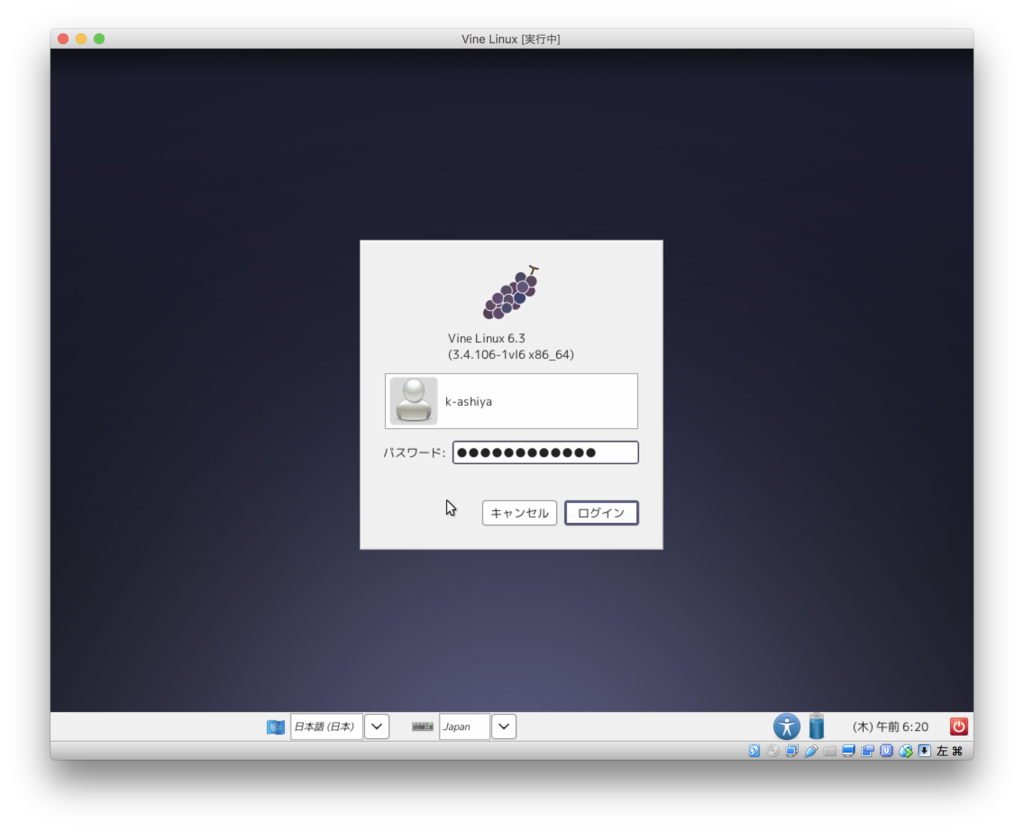
Task: Click VirtualBox keyboard capture arrow icon
Action: [924, 751]
